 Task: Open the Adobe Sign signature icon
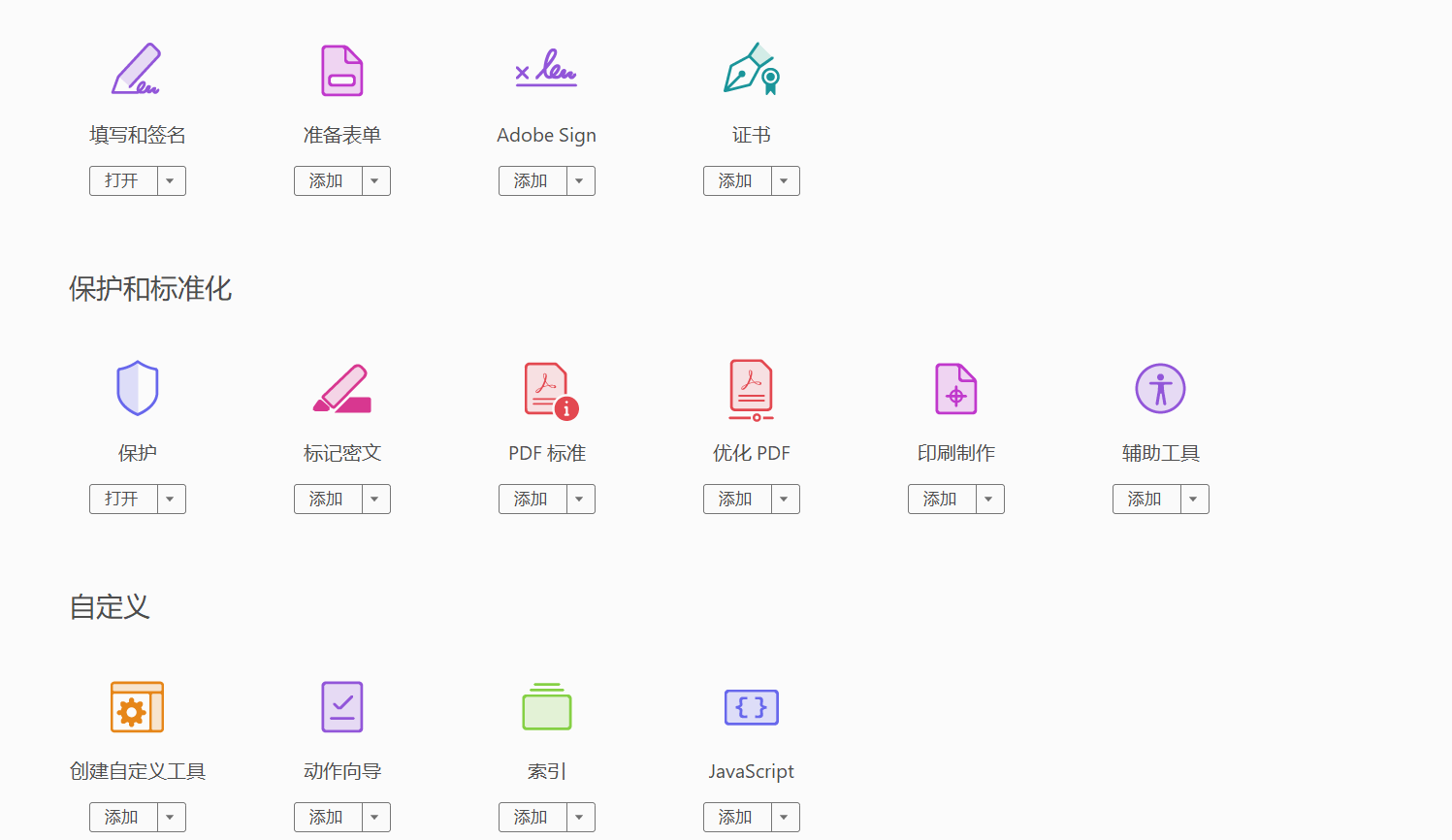point(546,70)
